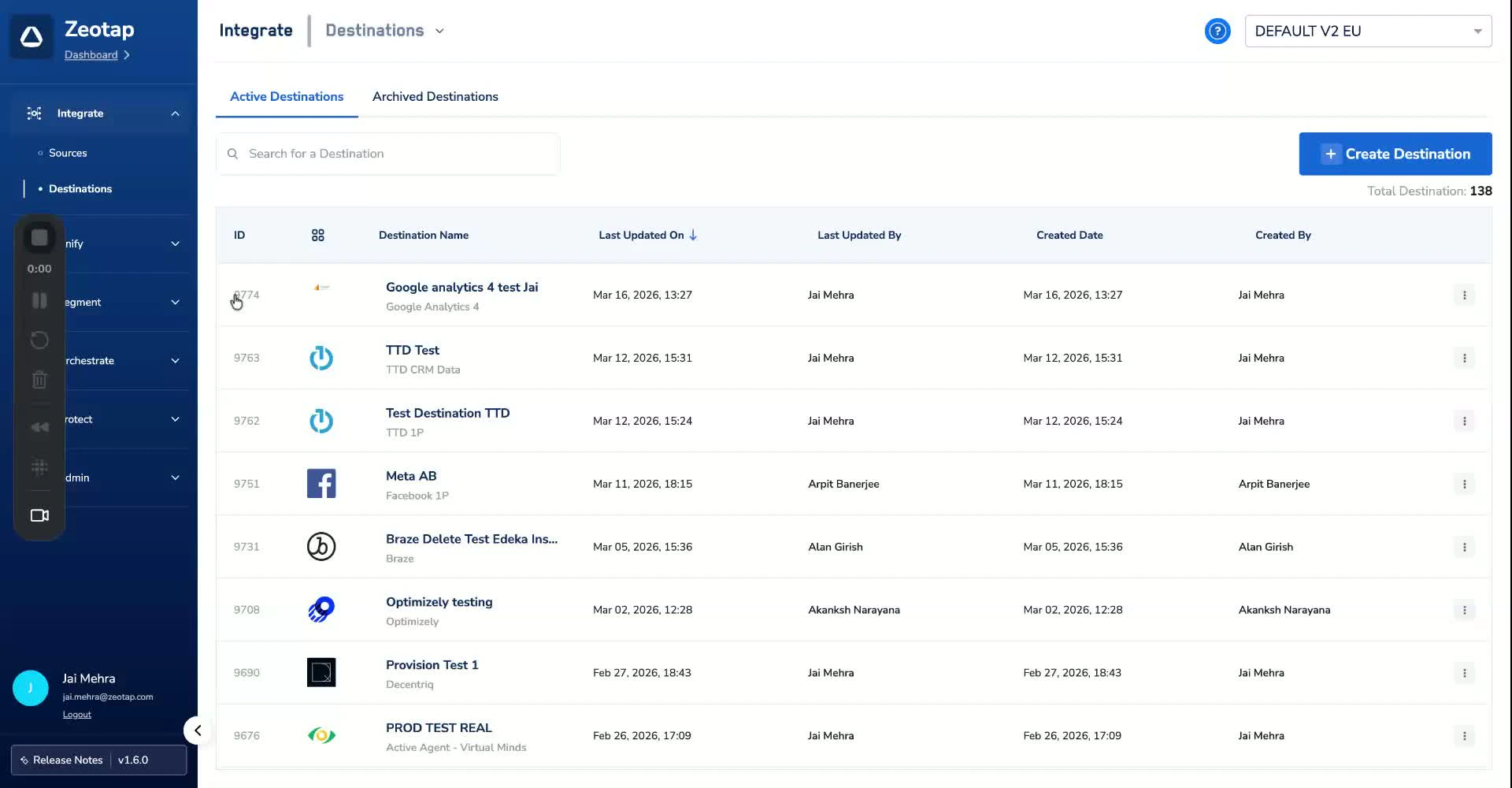Viewport: 1512px width, 788px height.
Task: Pause the screen recording
Action: tap(39, 300)
